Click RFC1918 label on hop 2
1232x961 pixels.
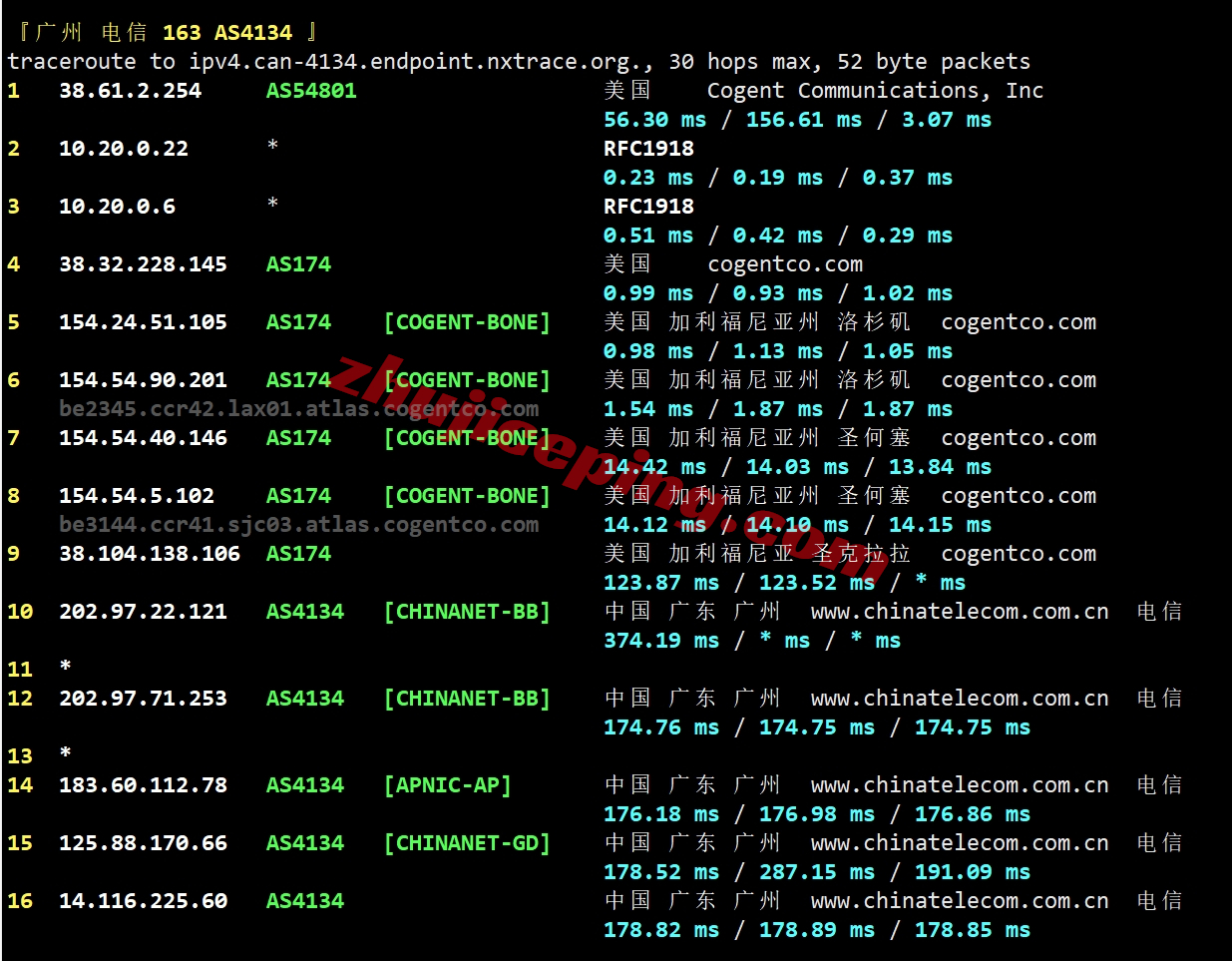(648, 149)
